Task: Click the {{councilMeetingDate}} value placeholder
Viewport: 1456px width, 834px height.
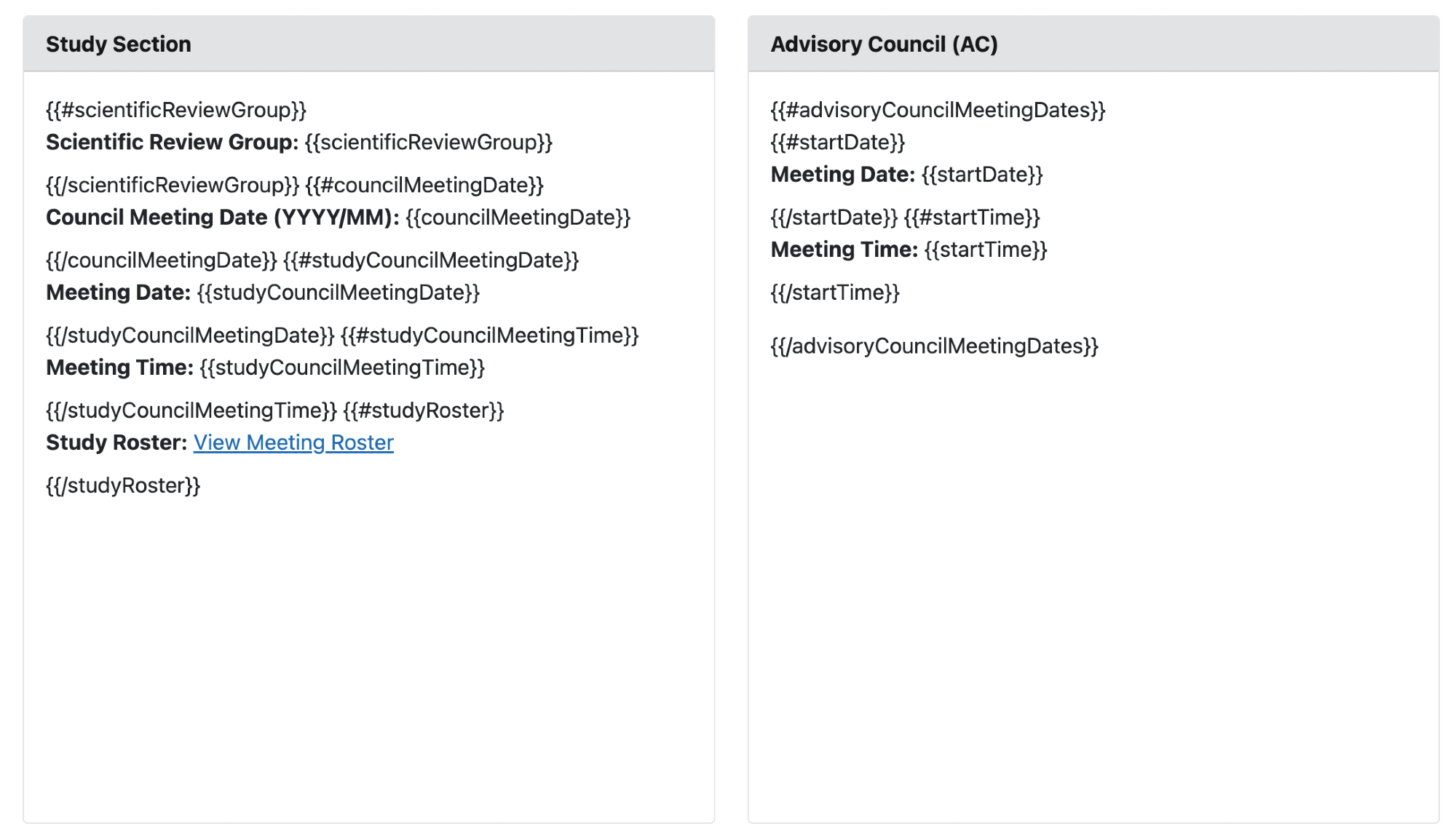Action: pyautogui.click(x=518, y=218)
